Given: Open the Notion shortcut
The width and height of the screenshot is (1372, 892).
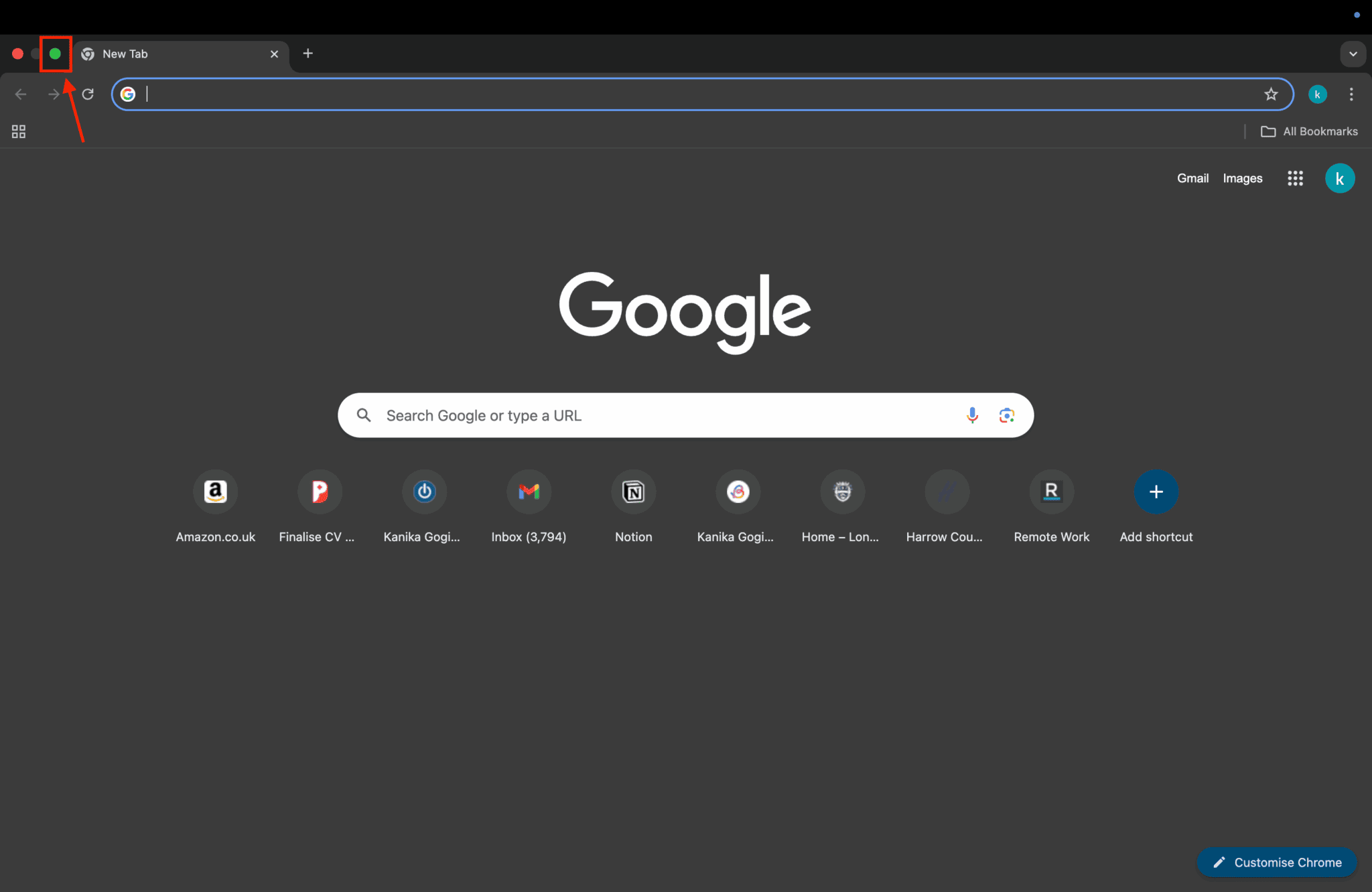Looking at the screenshot, I should [x=632, y=492].
